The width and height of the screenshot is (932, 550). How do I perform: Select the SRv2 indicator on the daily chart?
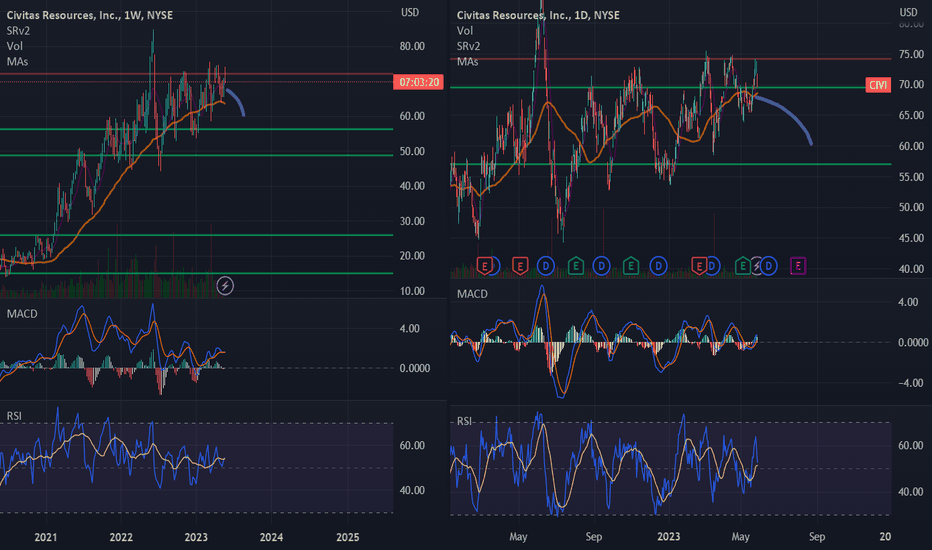tap(468, 46)
